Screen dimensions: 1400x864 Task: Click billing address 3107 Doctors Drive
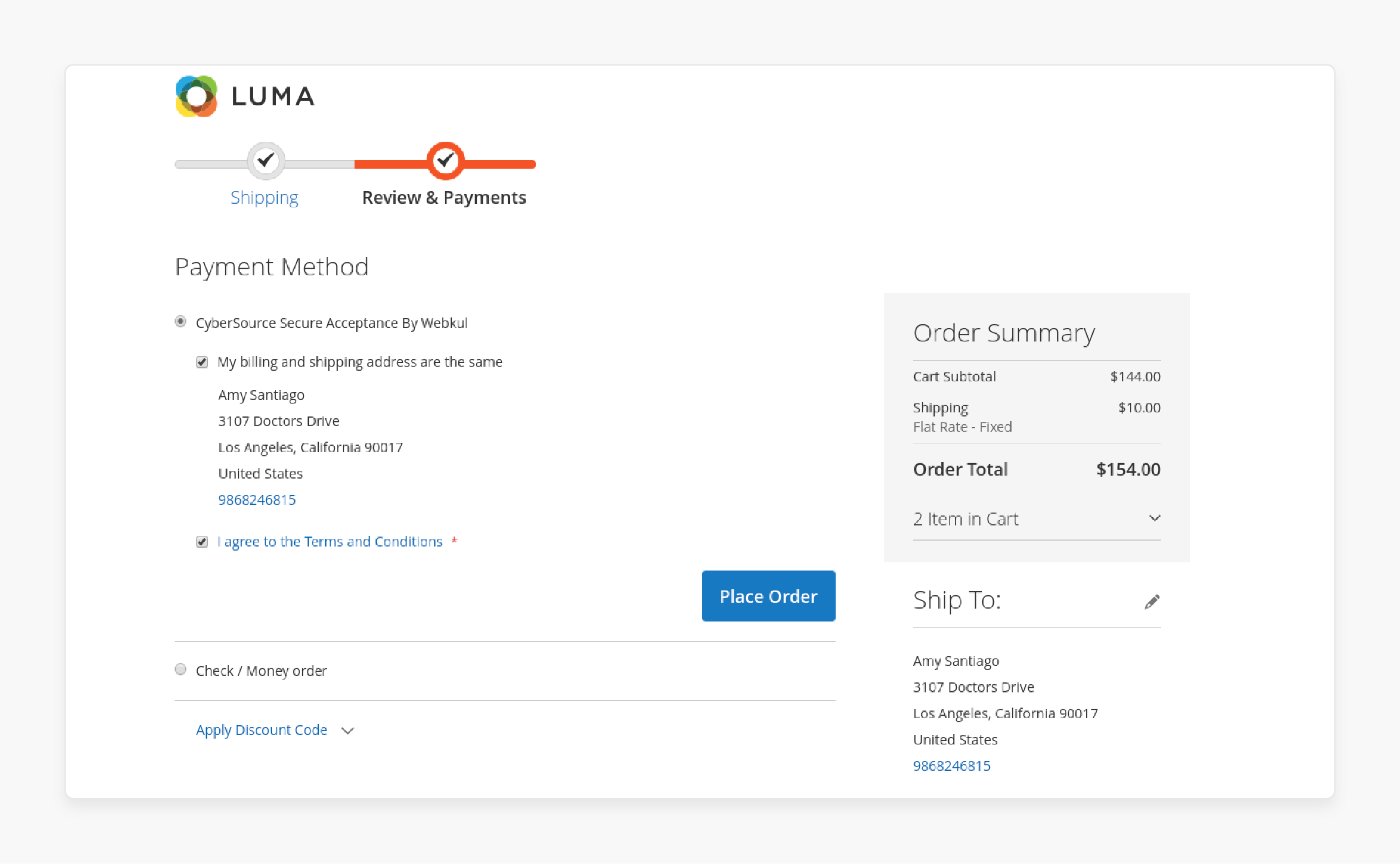(x=278, y=421)
